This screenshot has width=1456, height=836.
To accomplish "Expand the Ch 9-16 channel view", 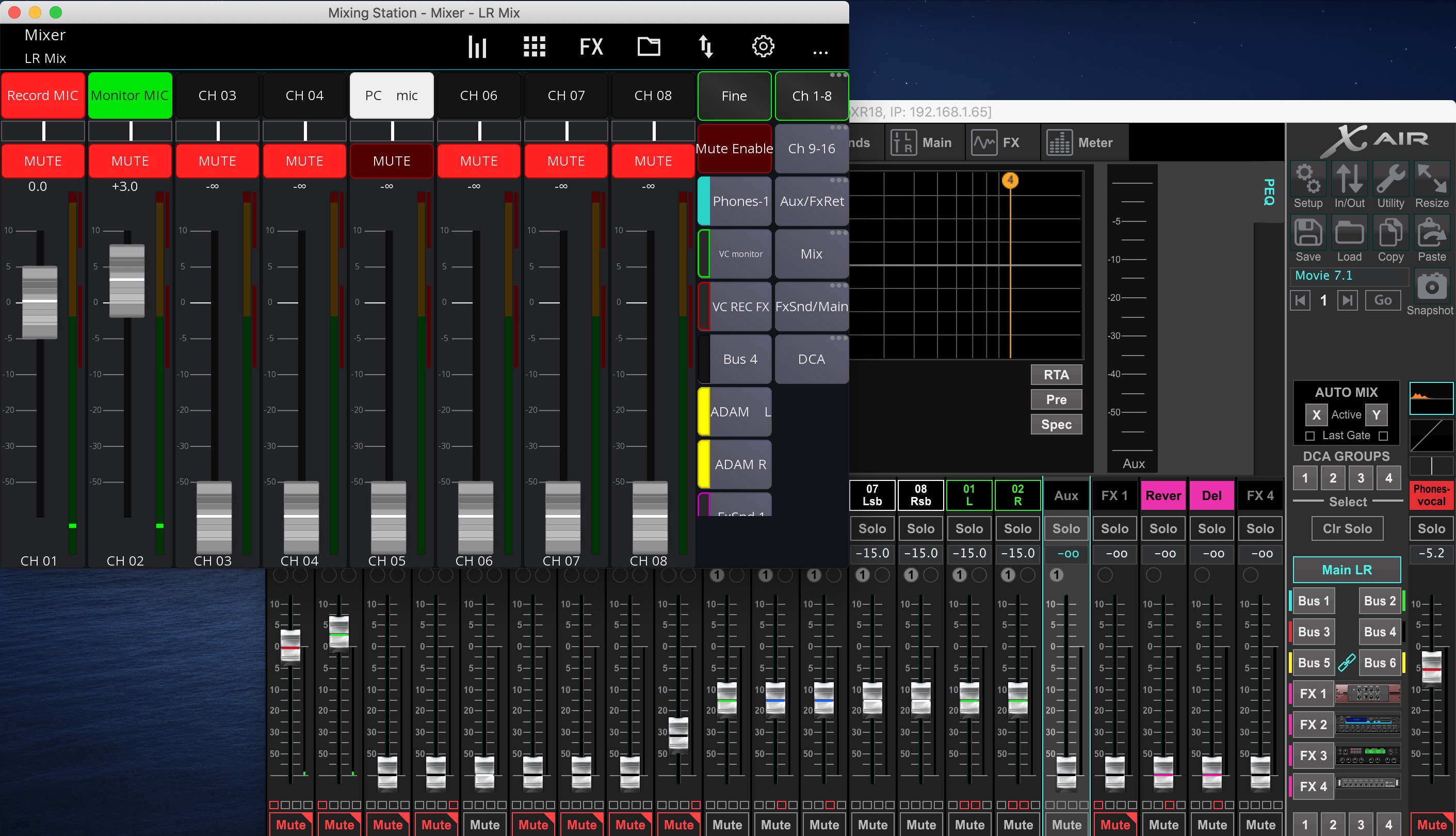I will 811,147.
